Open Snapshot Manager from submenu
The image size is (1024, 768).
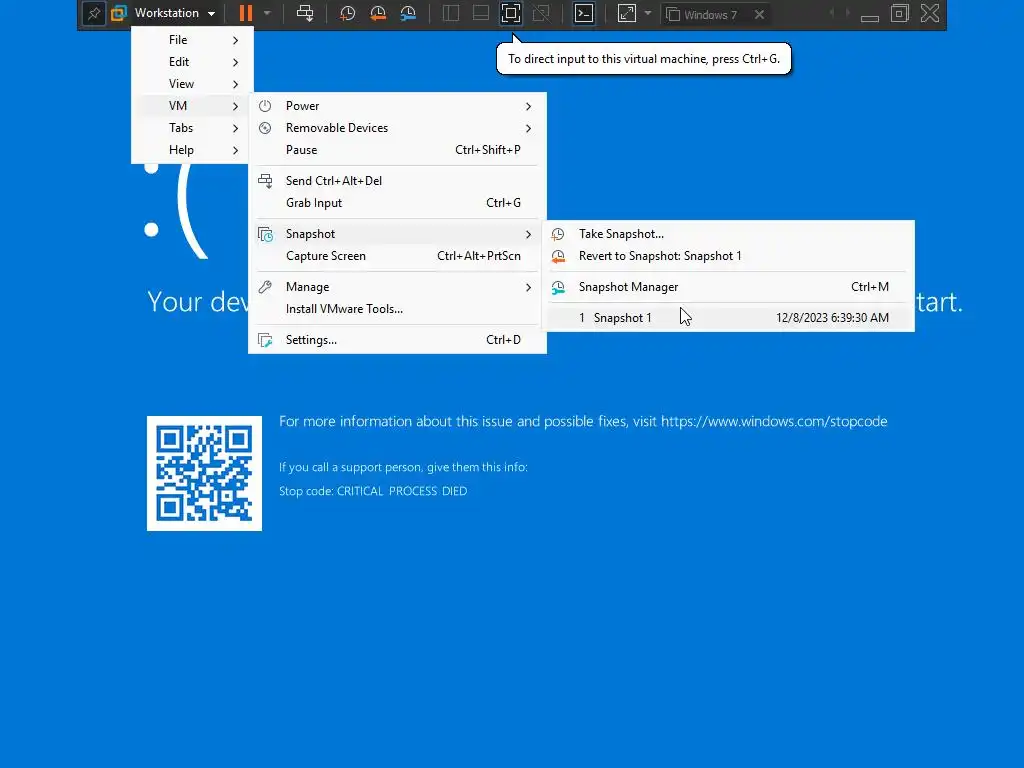click(x=728, y=287)
